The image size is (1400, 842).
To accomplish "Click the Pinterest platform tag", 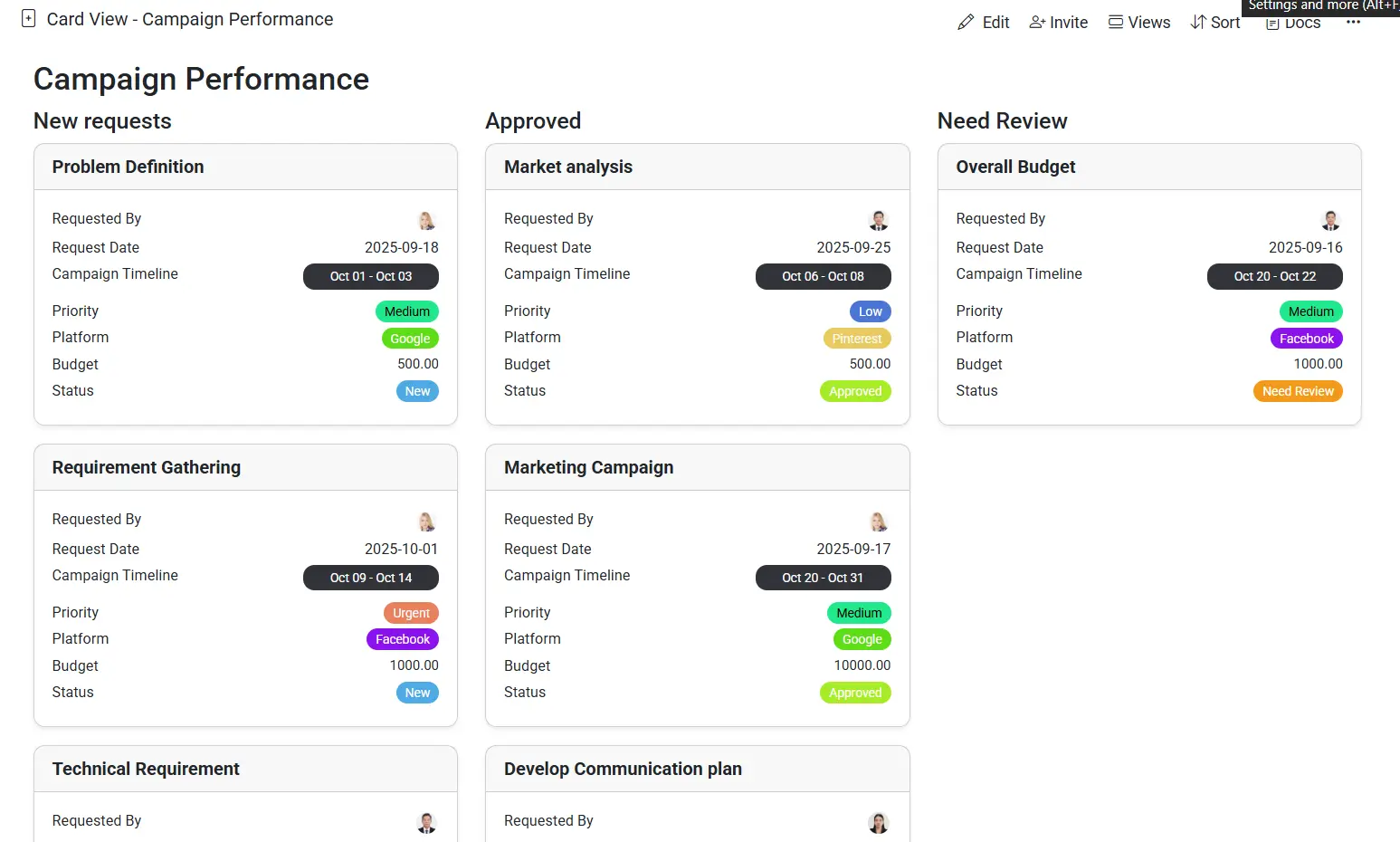I will pyautogui.click(x=856, y=339).
